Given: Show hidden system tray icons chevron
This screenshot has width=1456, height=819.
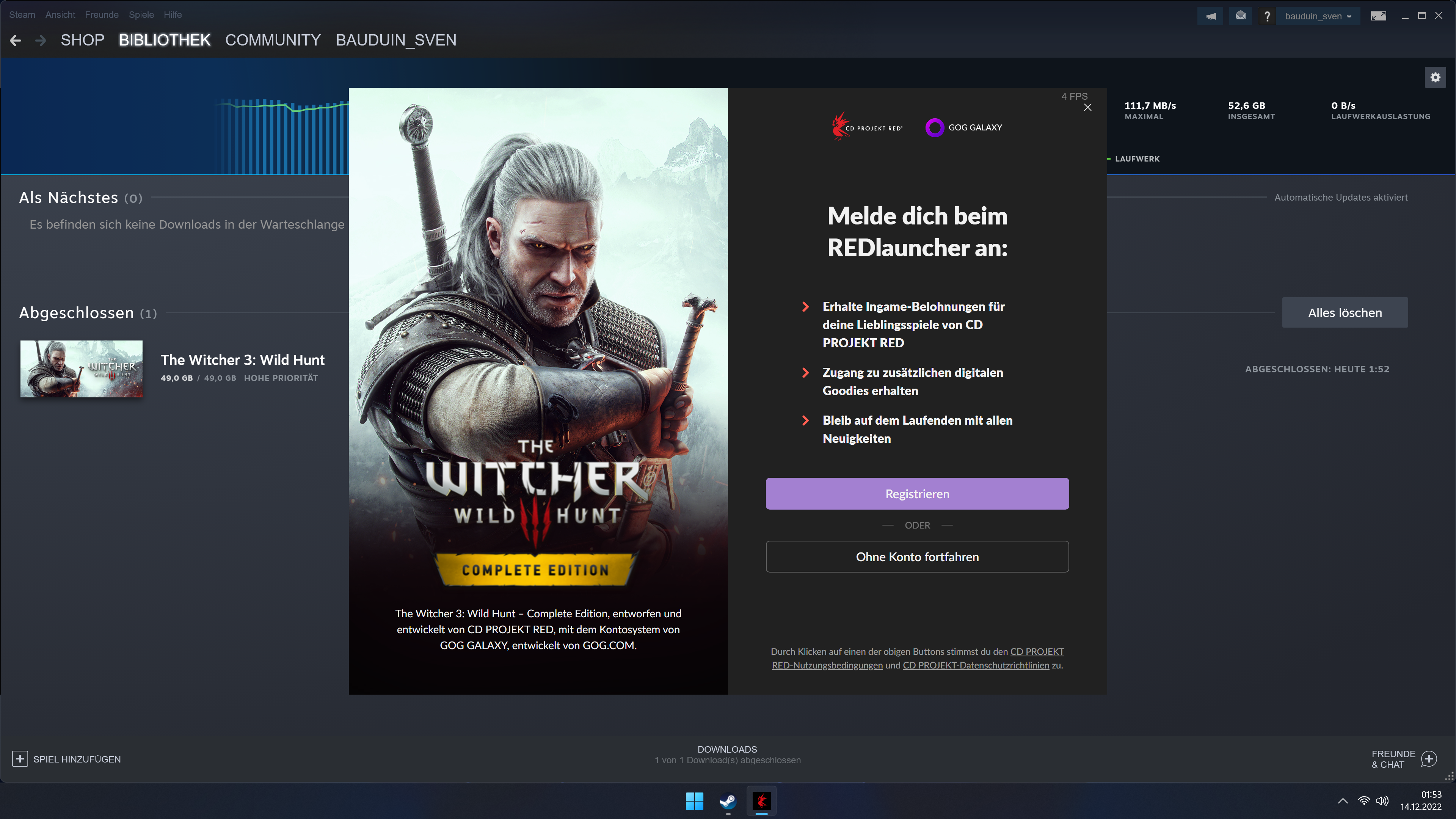Looking at the screenshot, I should pos(1342,800).
